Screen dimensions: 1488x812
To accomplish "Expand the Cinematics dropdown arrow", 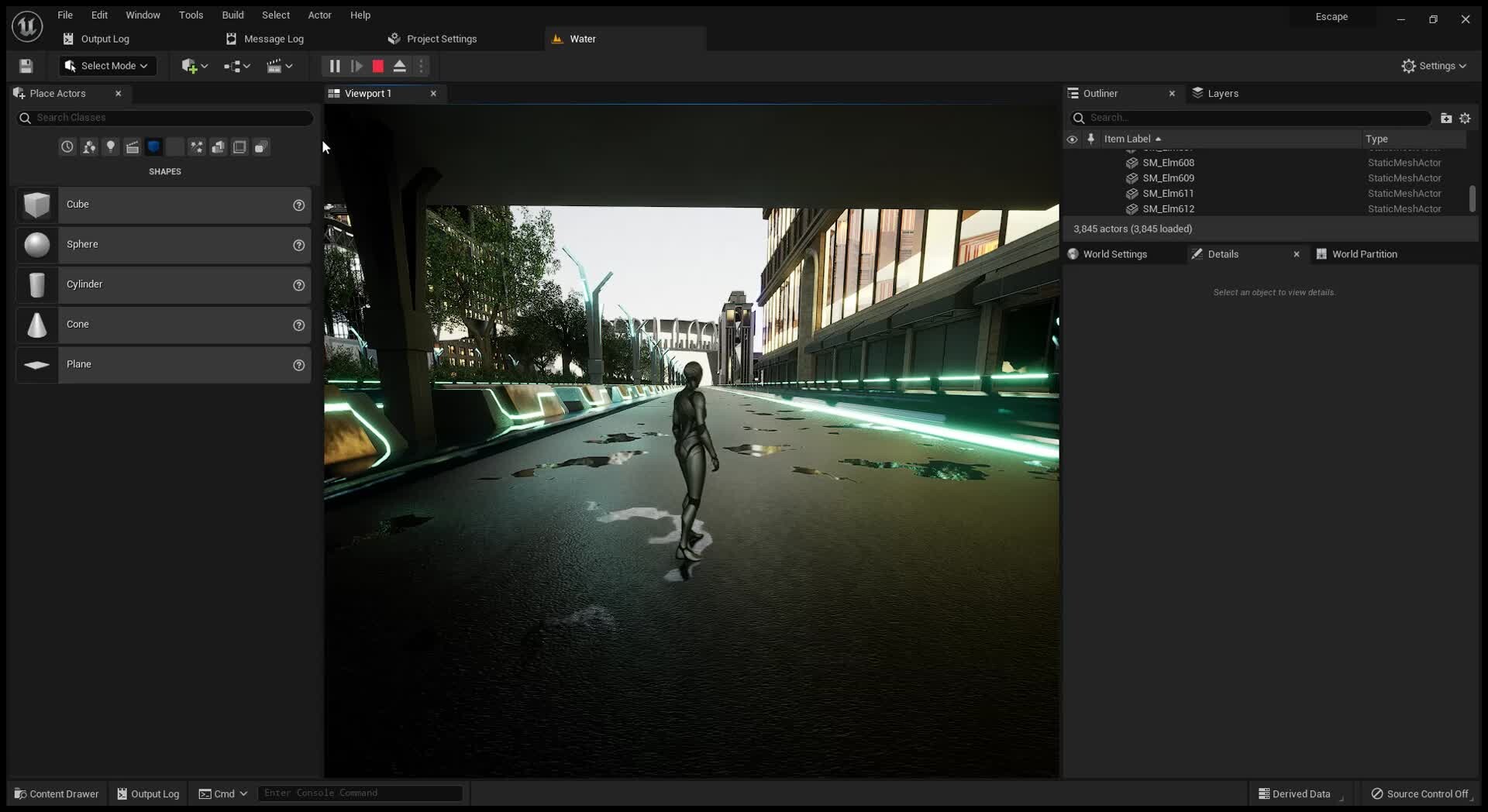I will pyautogui.click(x=288, y=66).
